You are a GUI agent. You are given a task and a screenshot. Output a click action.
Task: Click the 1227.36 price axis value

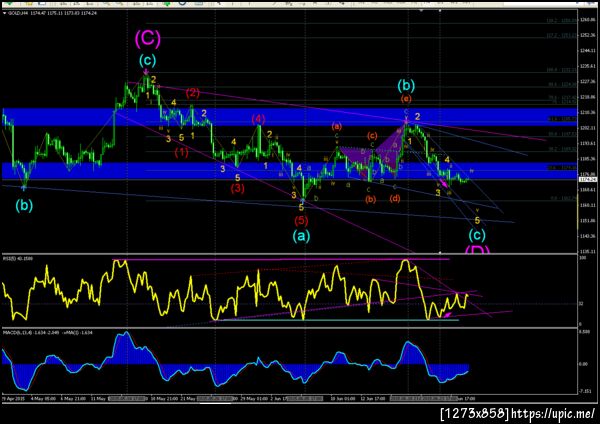[588, 81]
